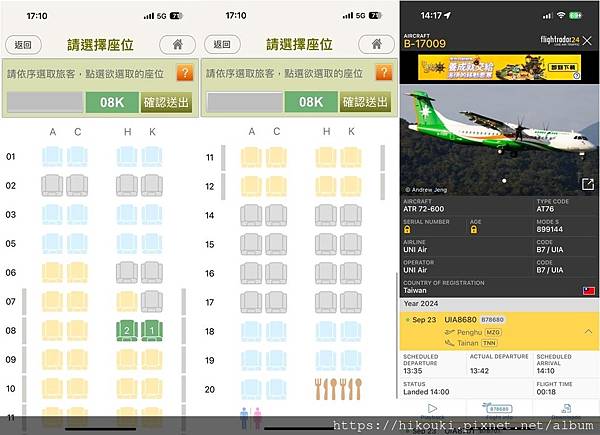Tap the home icon on the left seat screen
The height and width of the screenshot is (435, 600).
[x=178, y=44]
